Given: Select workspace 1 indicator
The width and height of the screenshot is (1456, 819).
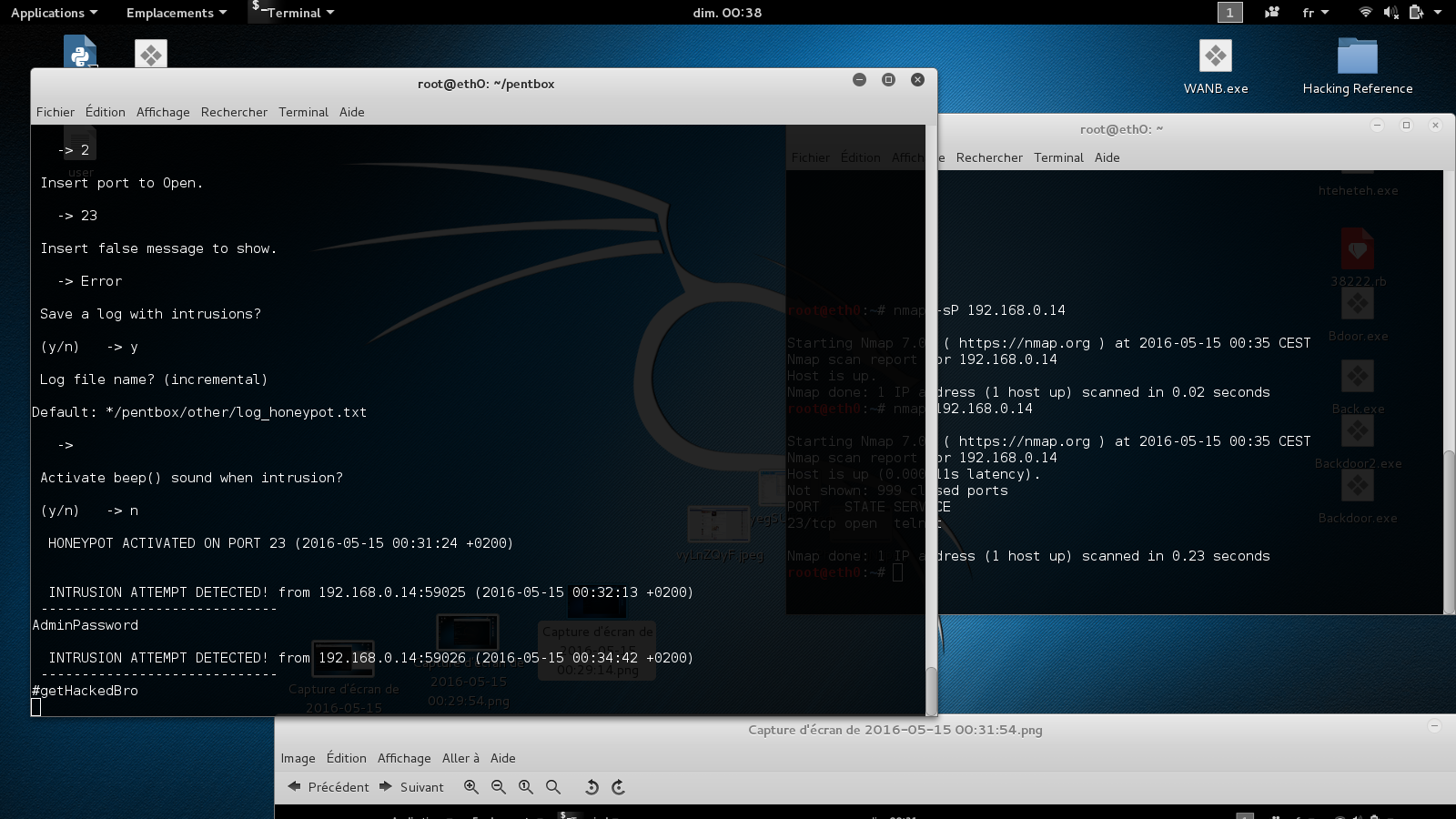Looking at the screenshot, I should tap(1229, 13).
